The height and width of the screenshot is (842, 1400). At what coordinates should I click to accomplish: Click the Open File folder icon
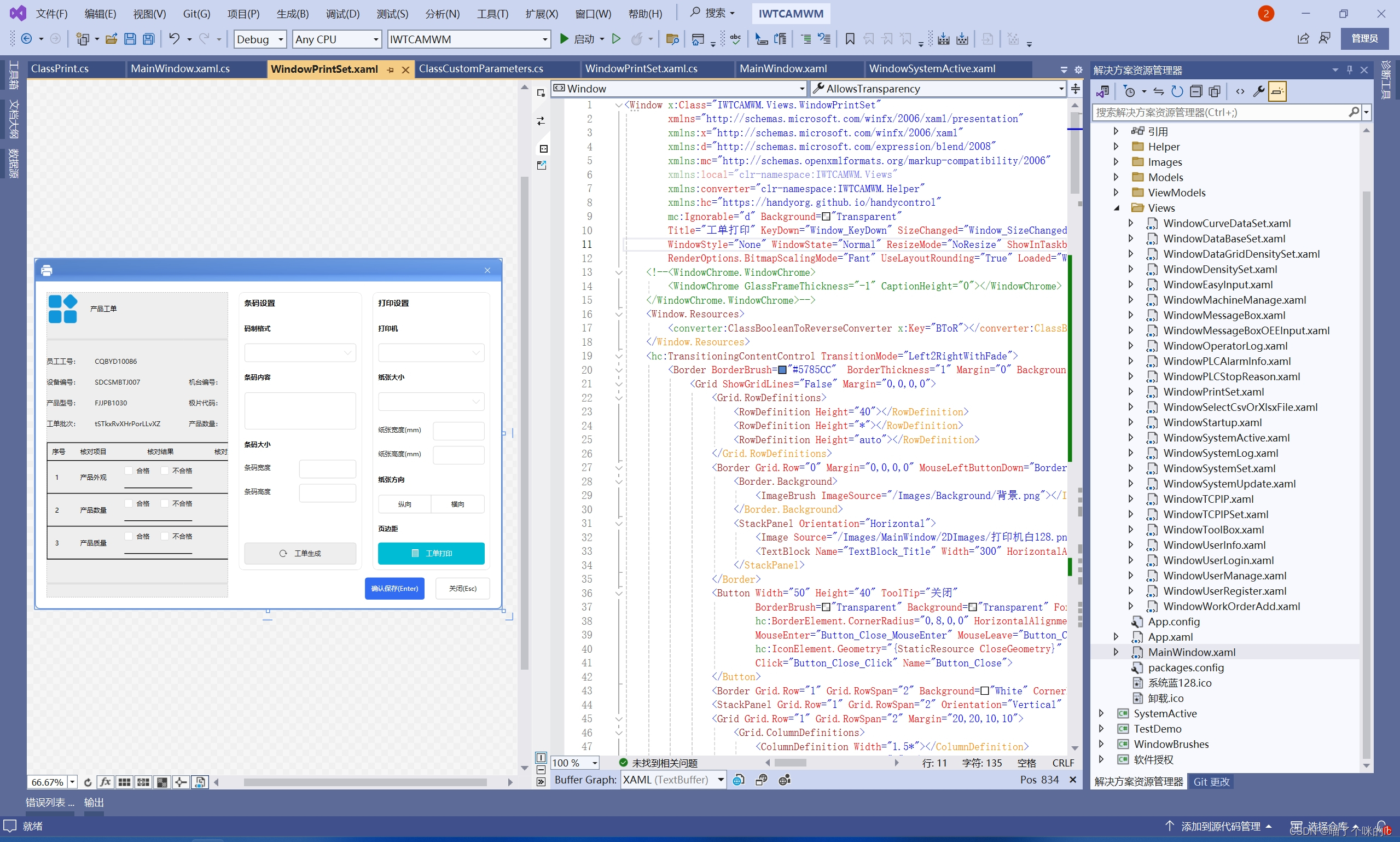[111, 39]
